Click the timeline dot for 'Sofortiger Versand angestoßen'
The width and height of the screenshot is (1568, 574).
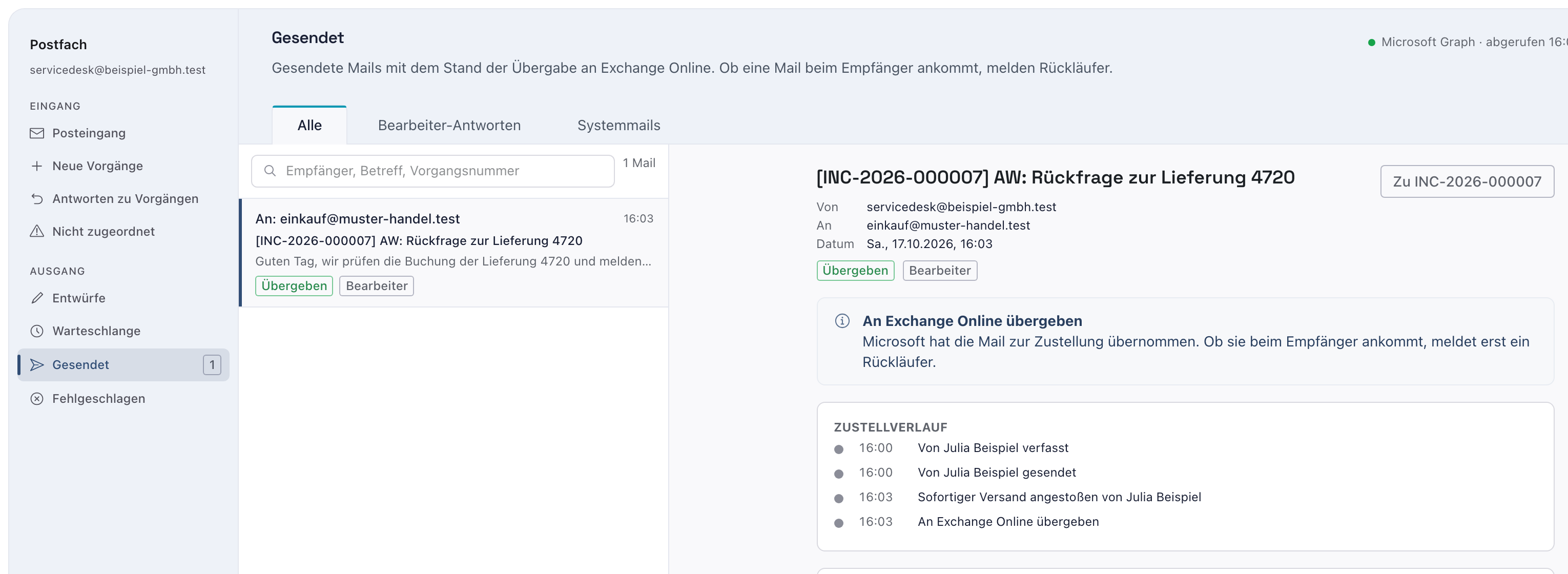point(839,499)
